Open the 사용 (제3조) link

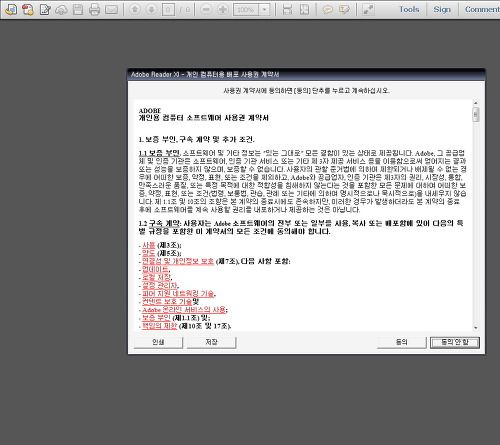[x=149, y=245]
